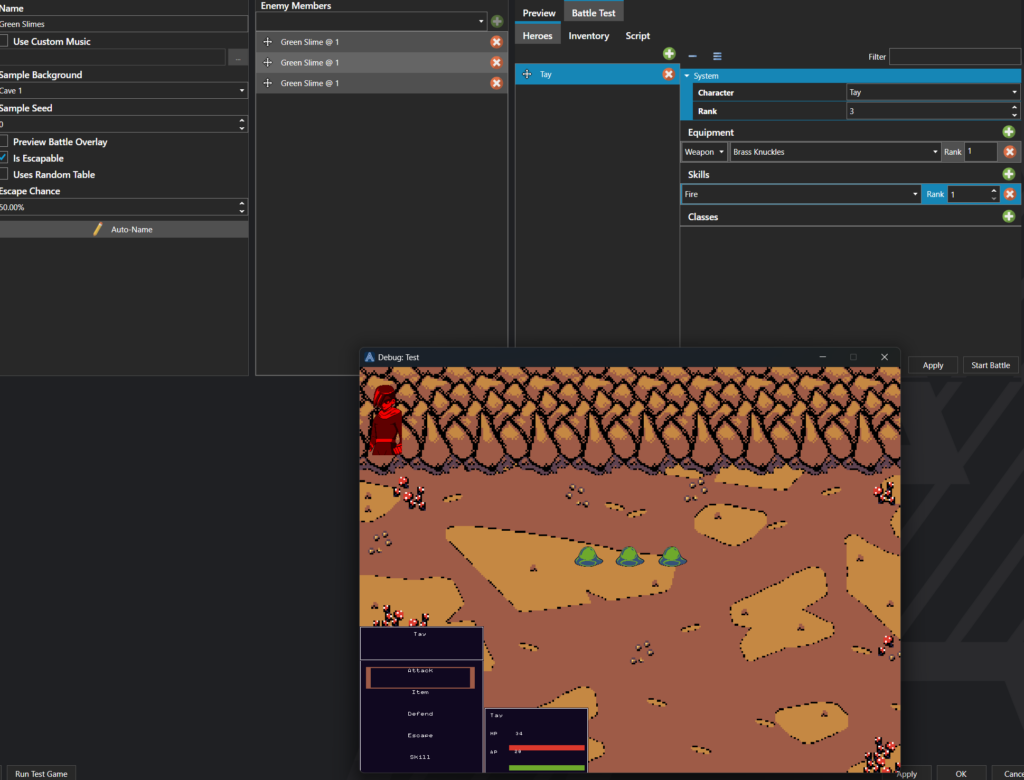Viewport: 1024px width, 780px height.
Task: Open the Sample Background dropdown
Action: (x=123, y=91)
